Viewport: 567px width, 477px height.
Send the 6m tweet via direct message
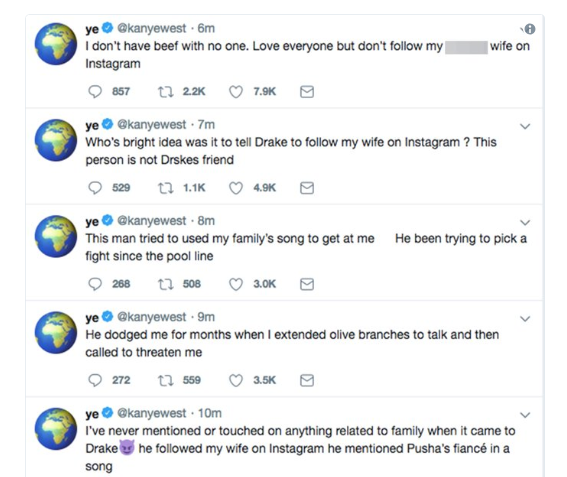pyautogui.click(x=307, y=92)
